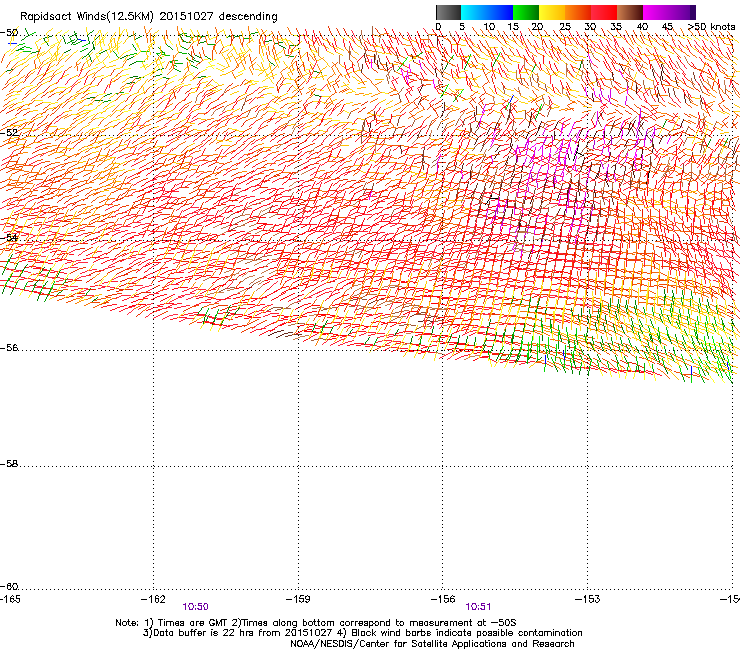The width and height of the screenshot is (740, 650).
Task: Click the NOAA/NESDIS credit line
Action: click(x=432, y=644)
